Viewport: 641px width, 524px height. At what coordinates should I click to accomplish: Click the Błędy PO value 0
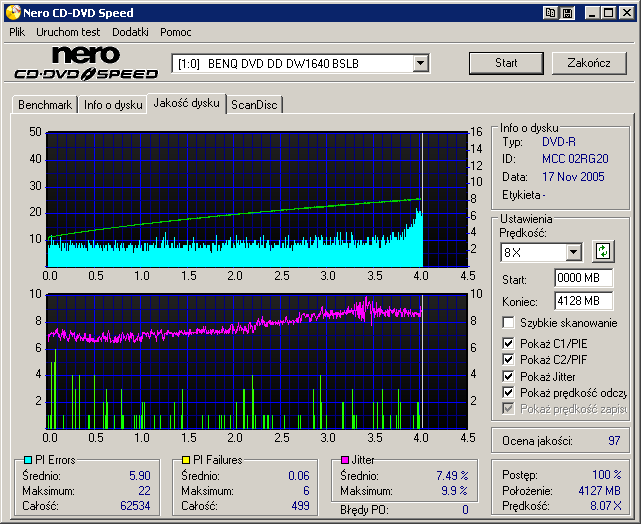pyautogui.click(x=465, y=510)
